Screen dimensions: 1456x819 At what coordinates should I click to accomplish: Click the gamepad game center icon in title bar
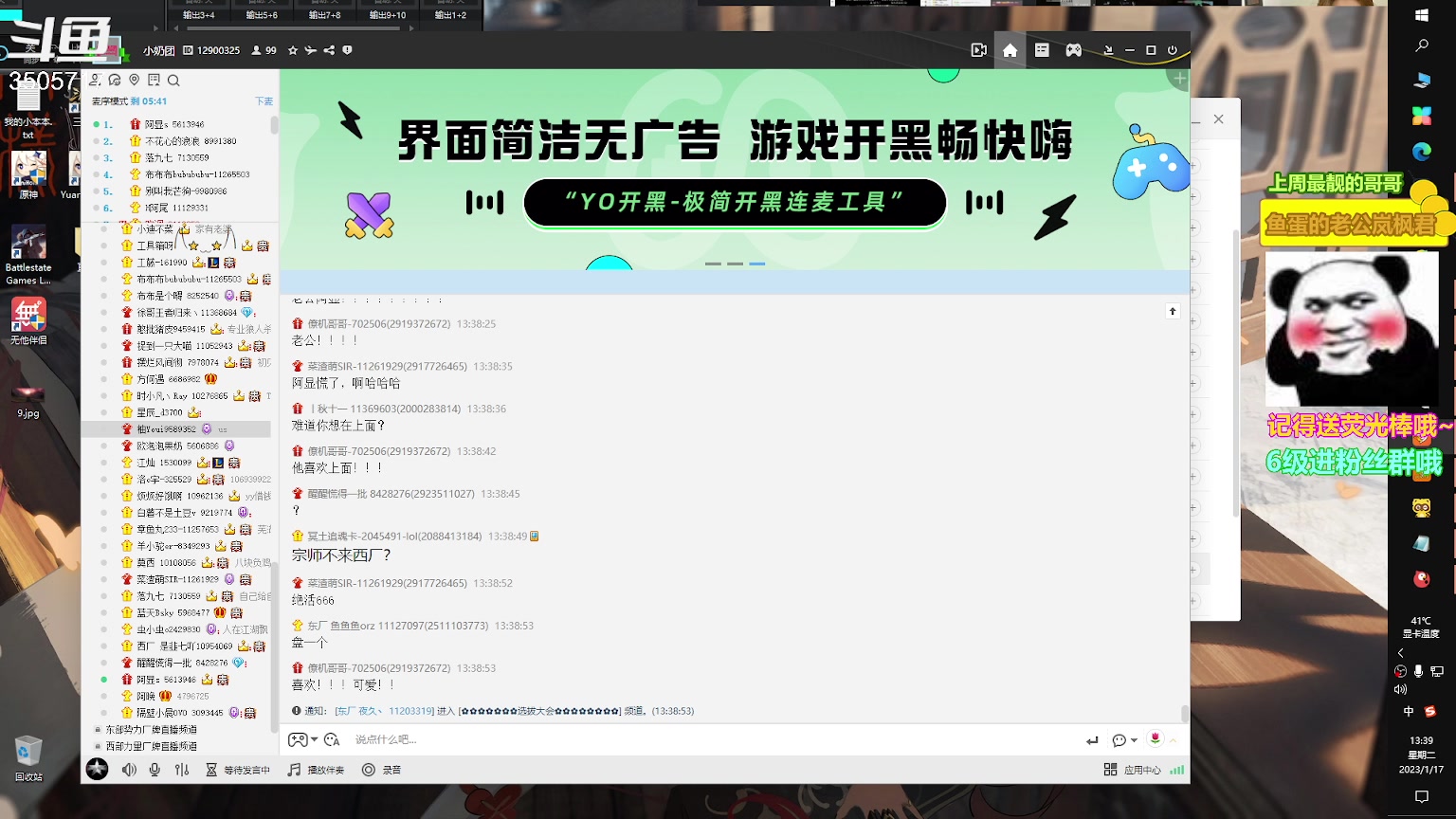[x=1074, y=50]
